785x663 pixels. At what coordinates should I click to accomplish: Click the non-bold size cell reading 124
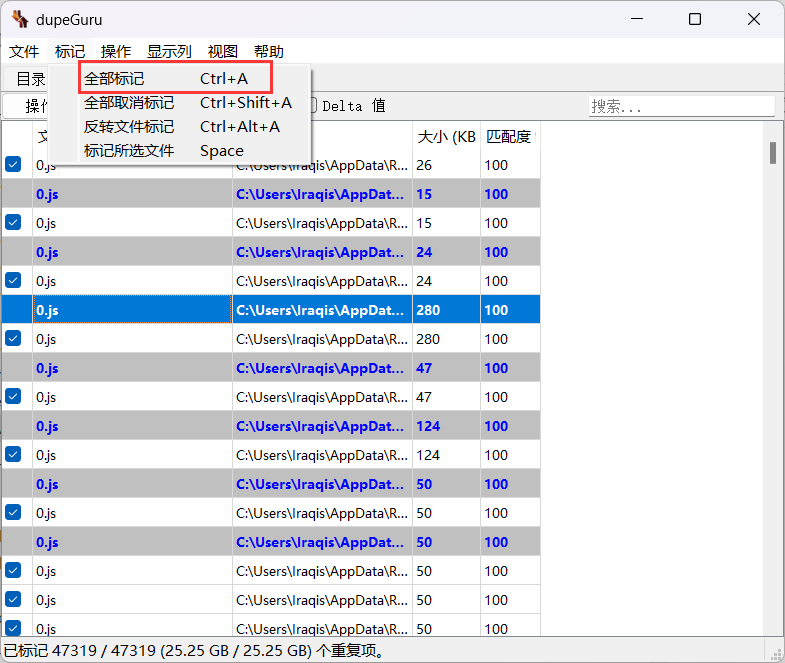click(446, 455)
